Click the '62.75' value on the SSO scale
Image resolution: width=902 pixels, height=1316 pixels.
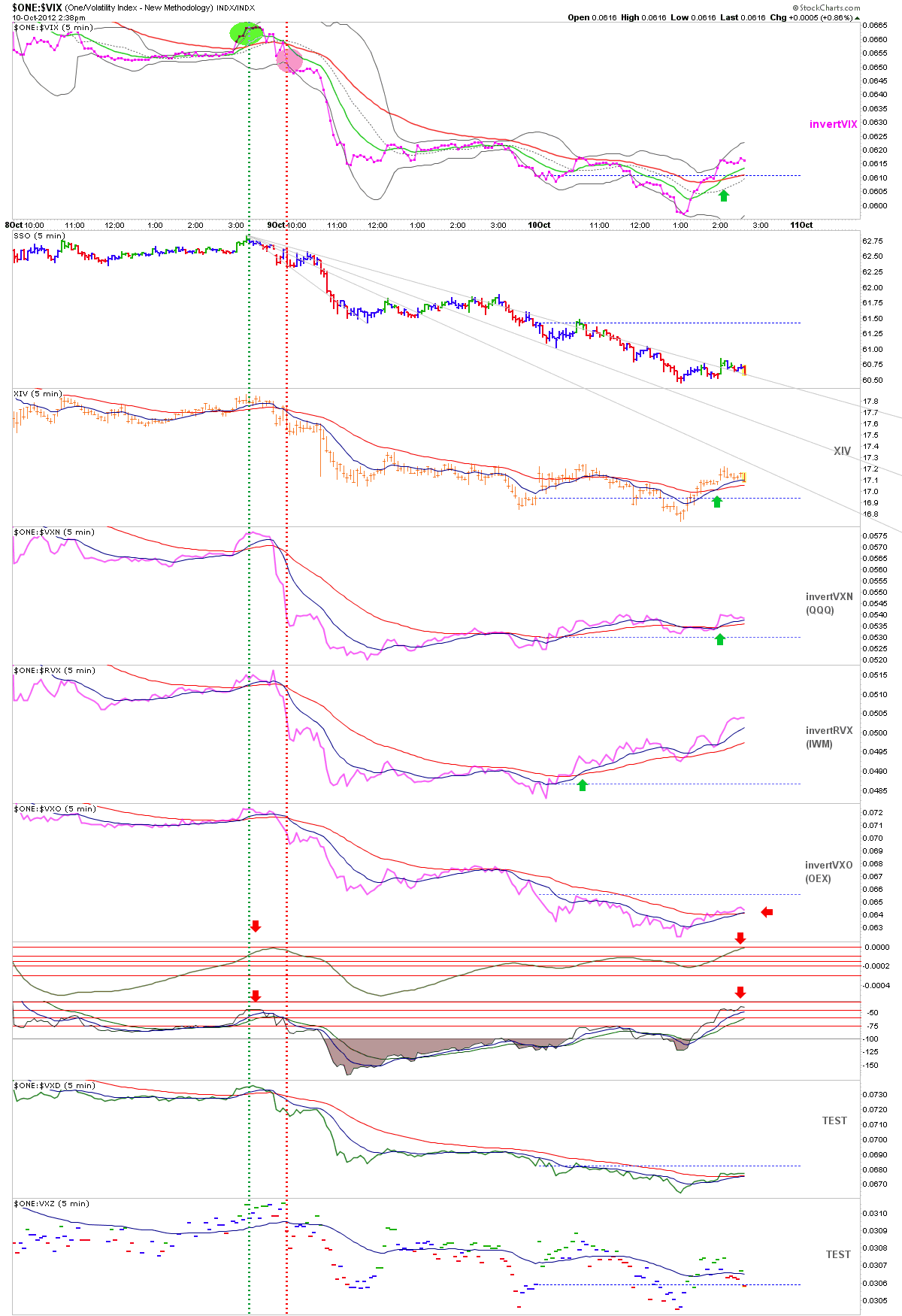pos(873,241)
